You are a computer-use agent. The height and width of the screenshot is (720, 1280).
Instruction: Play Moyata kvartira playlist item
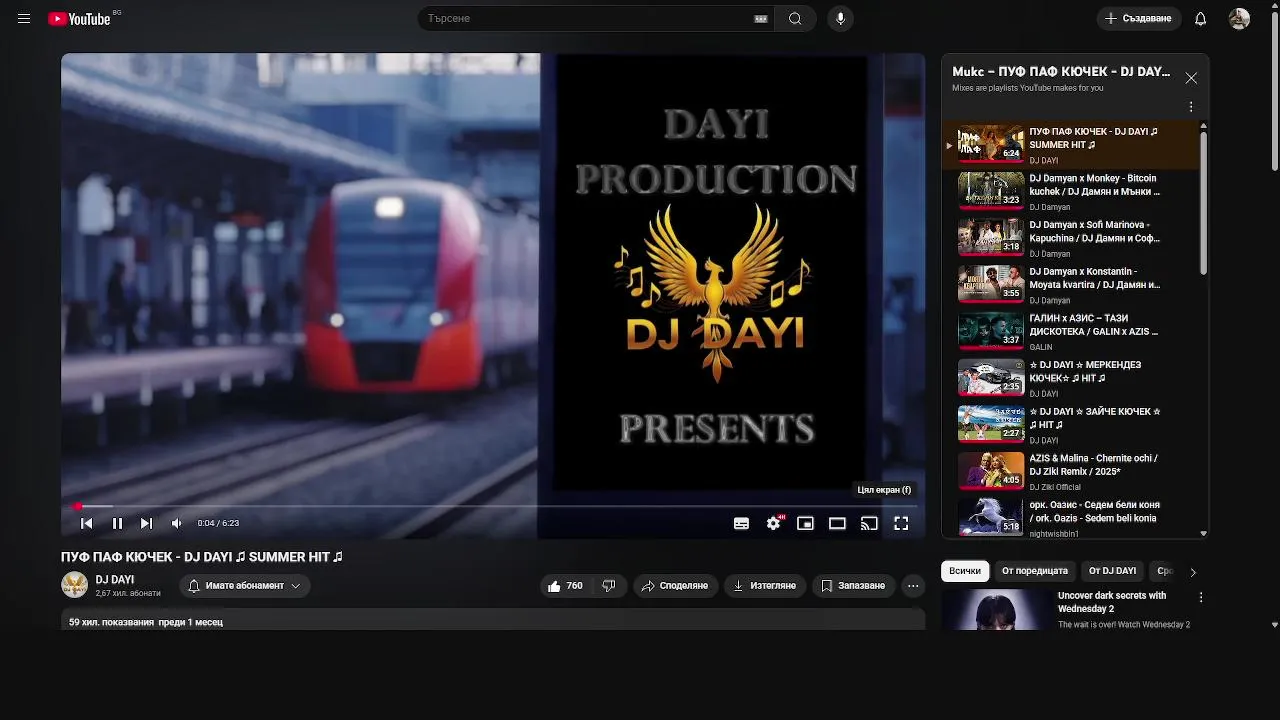pos(1070,285)
